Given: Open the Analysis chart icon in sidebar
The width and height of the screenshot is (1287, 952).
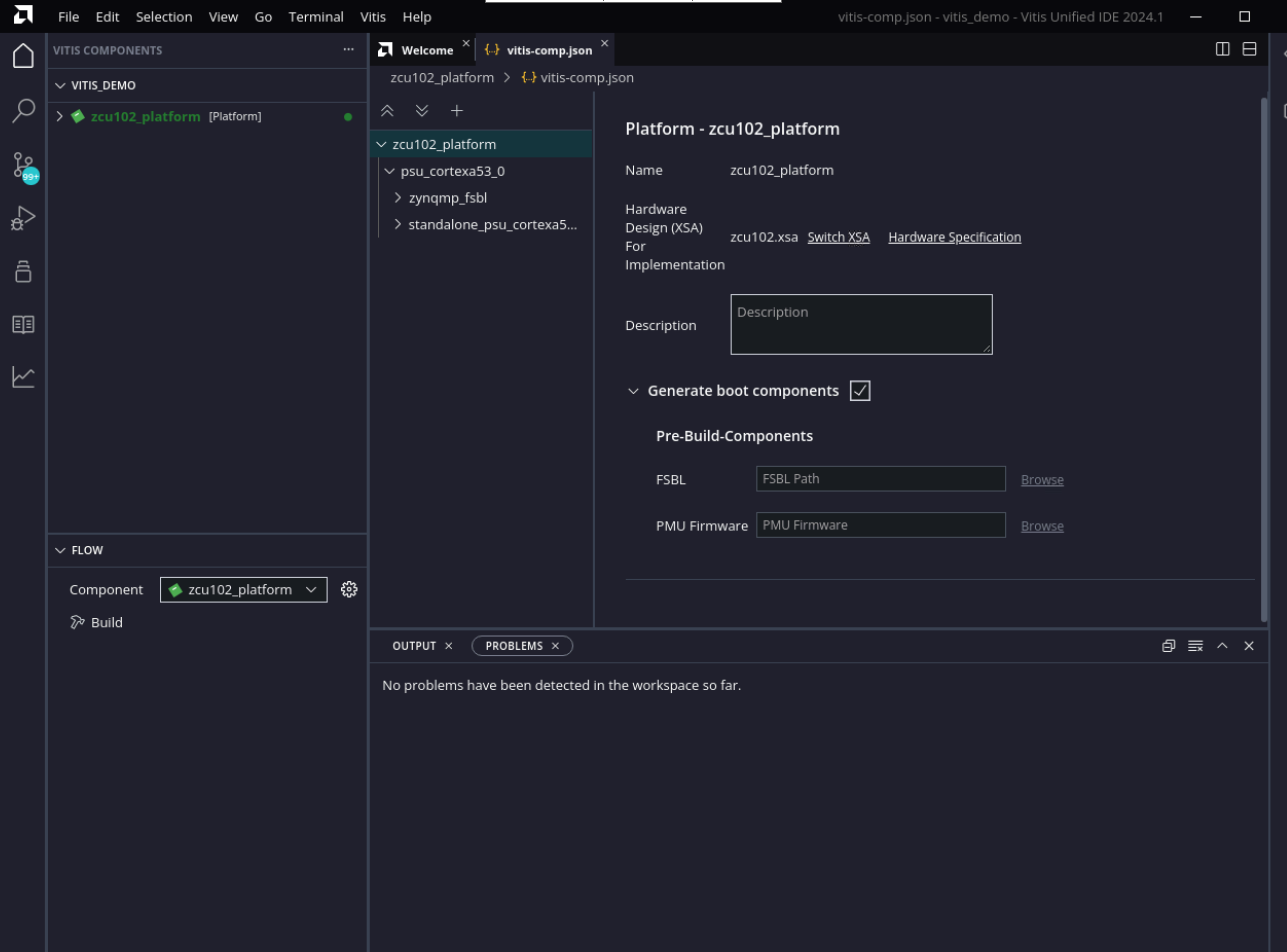Looking at the screenshot, I should pyautogui.click(x=23, y=377).
